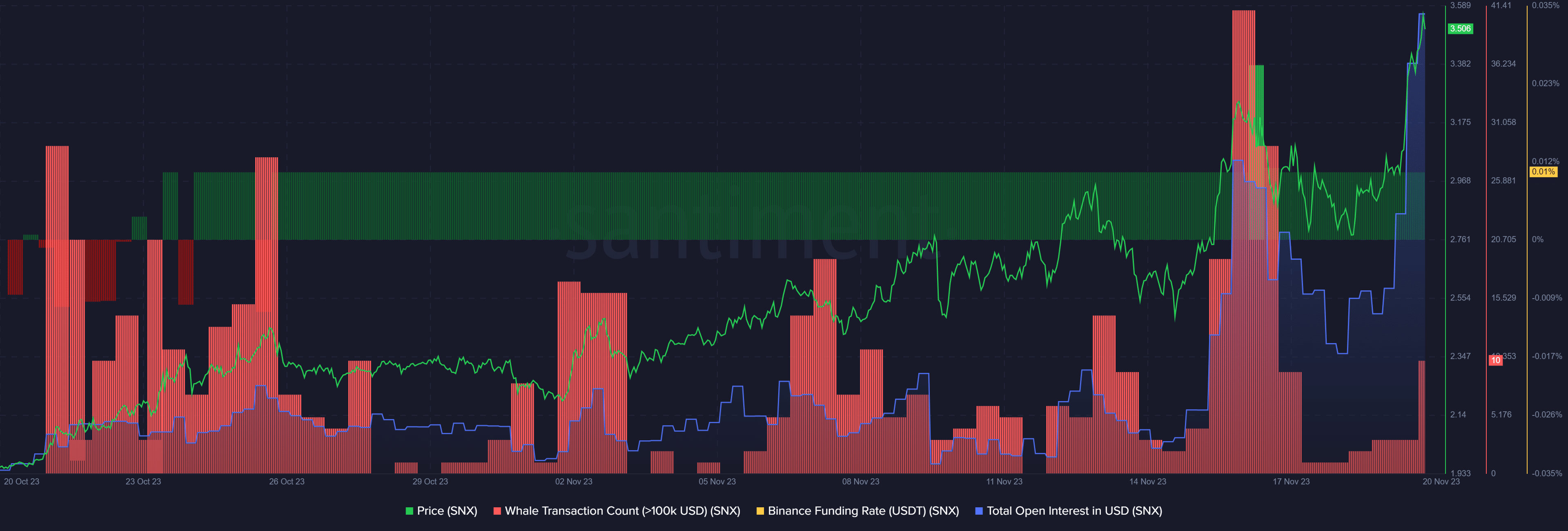The width and height of the screenshot is (1568, 531).
Task: Click the 3.506 current price badge
Action: 1460,29
